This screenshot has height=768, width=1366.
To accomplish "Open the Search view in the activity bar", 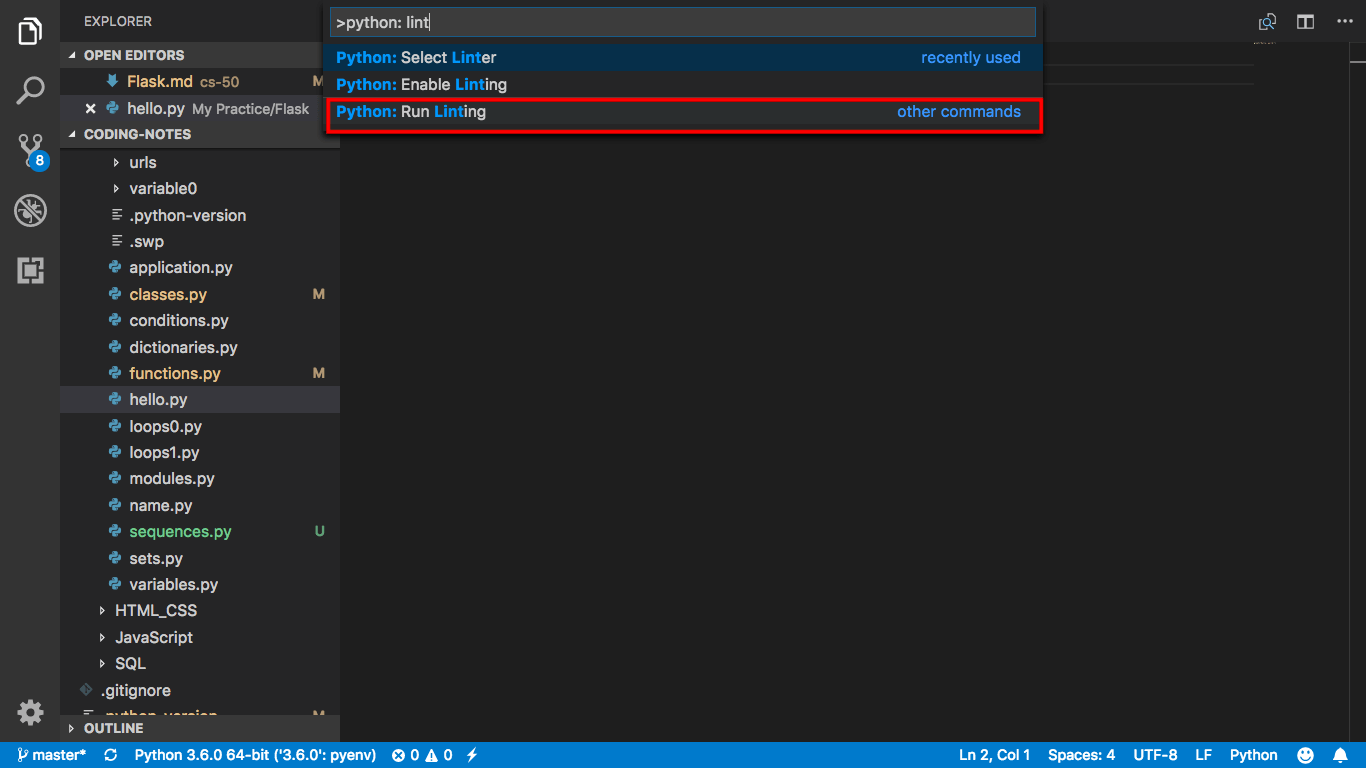I will coord(30,91).
